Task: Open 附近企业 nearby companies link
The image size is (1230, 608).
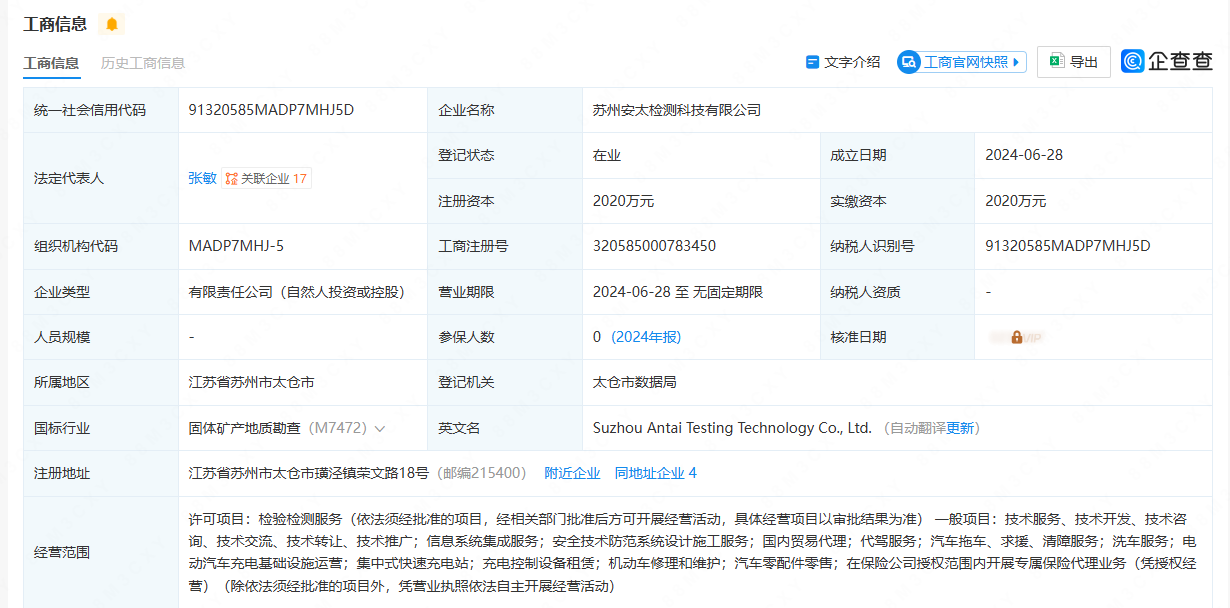Action: click(x=572, y=473)
